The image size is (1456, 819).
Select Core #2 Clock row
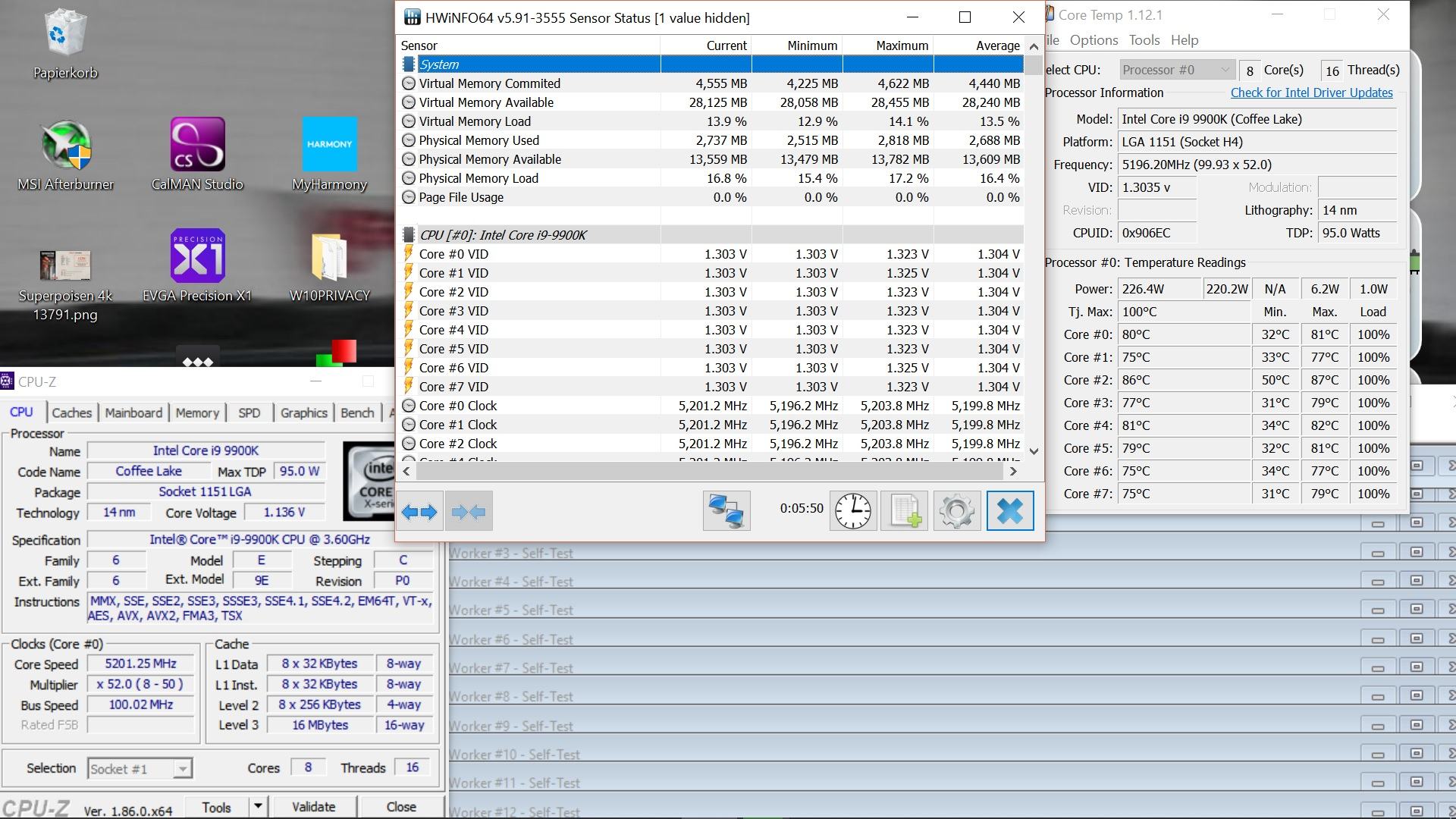[x=711, y=444]
